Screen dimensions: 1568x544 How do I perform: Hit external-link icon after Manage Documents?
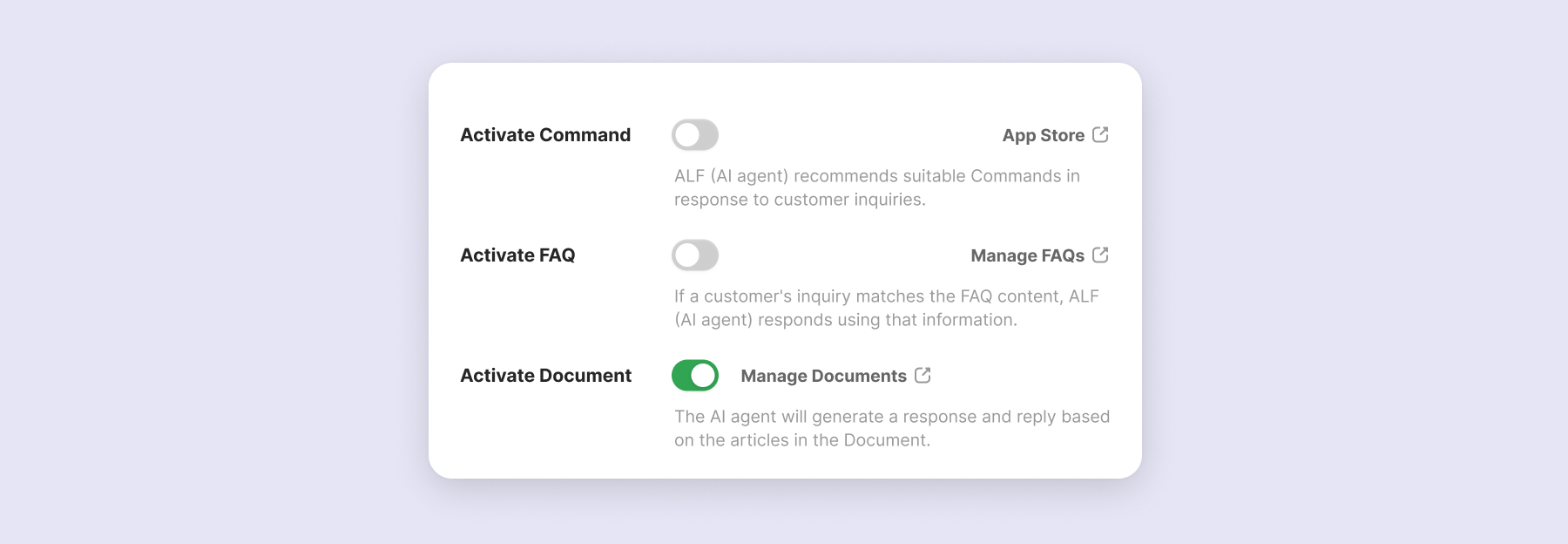923,375
